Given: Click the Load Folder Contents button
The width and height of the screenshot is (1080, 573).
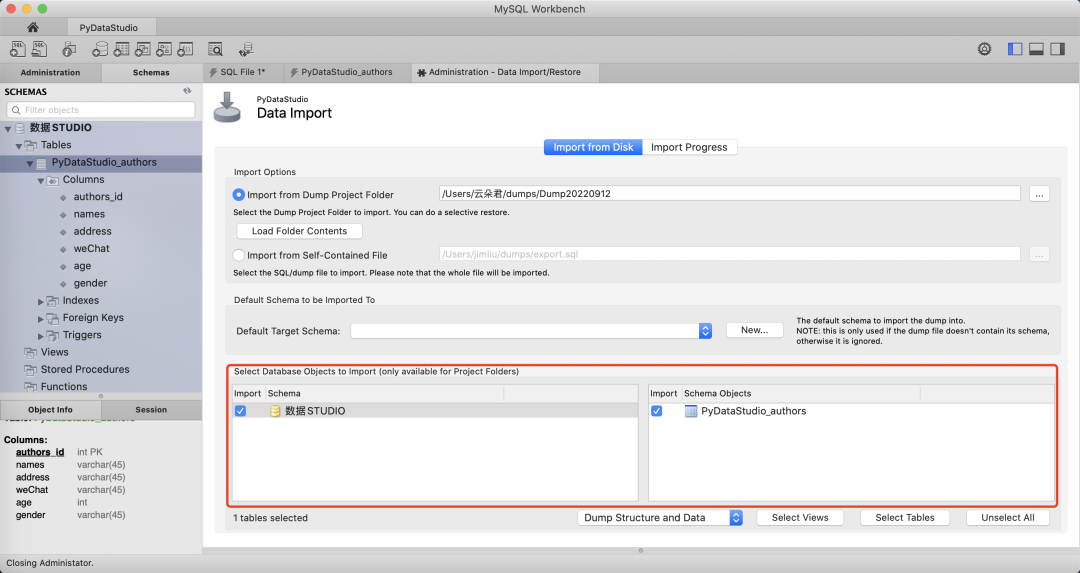Looking at the screenshot, I should click(x=299, y=231).
